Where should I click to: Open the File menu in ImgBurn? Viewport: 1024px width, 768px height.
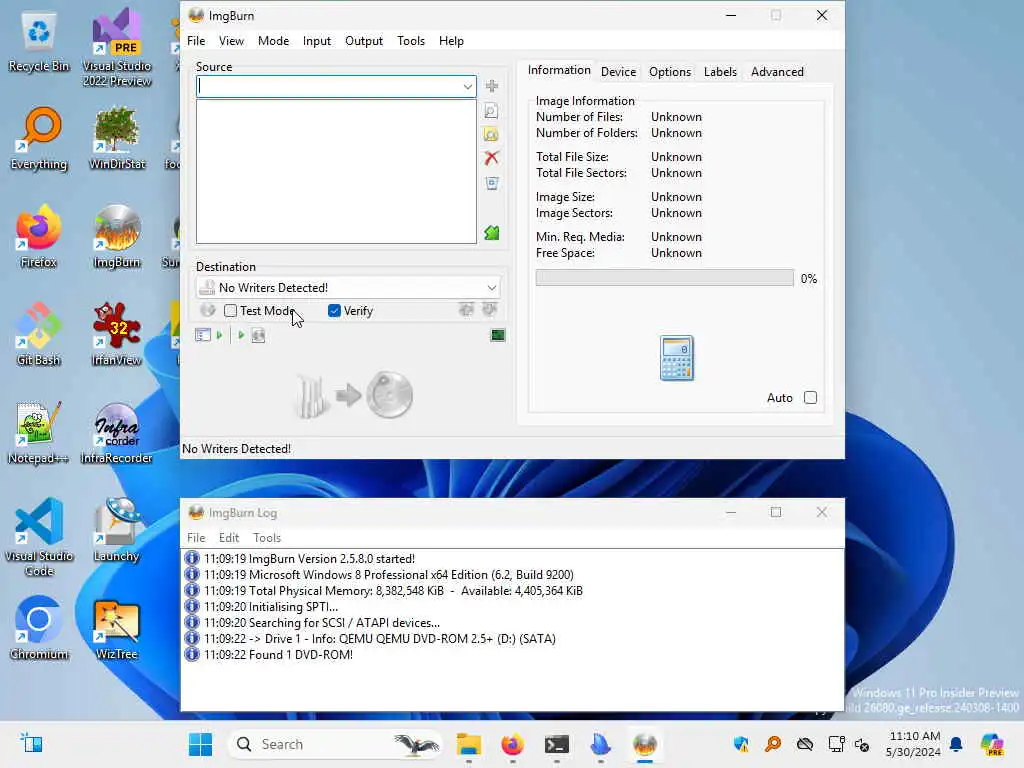coord(196,40)
